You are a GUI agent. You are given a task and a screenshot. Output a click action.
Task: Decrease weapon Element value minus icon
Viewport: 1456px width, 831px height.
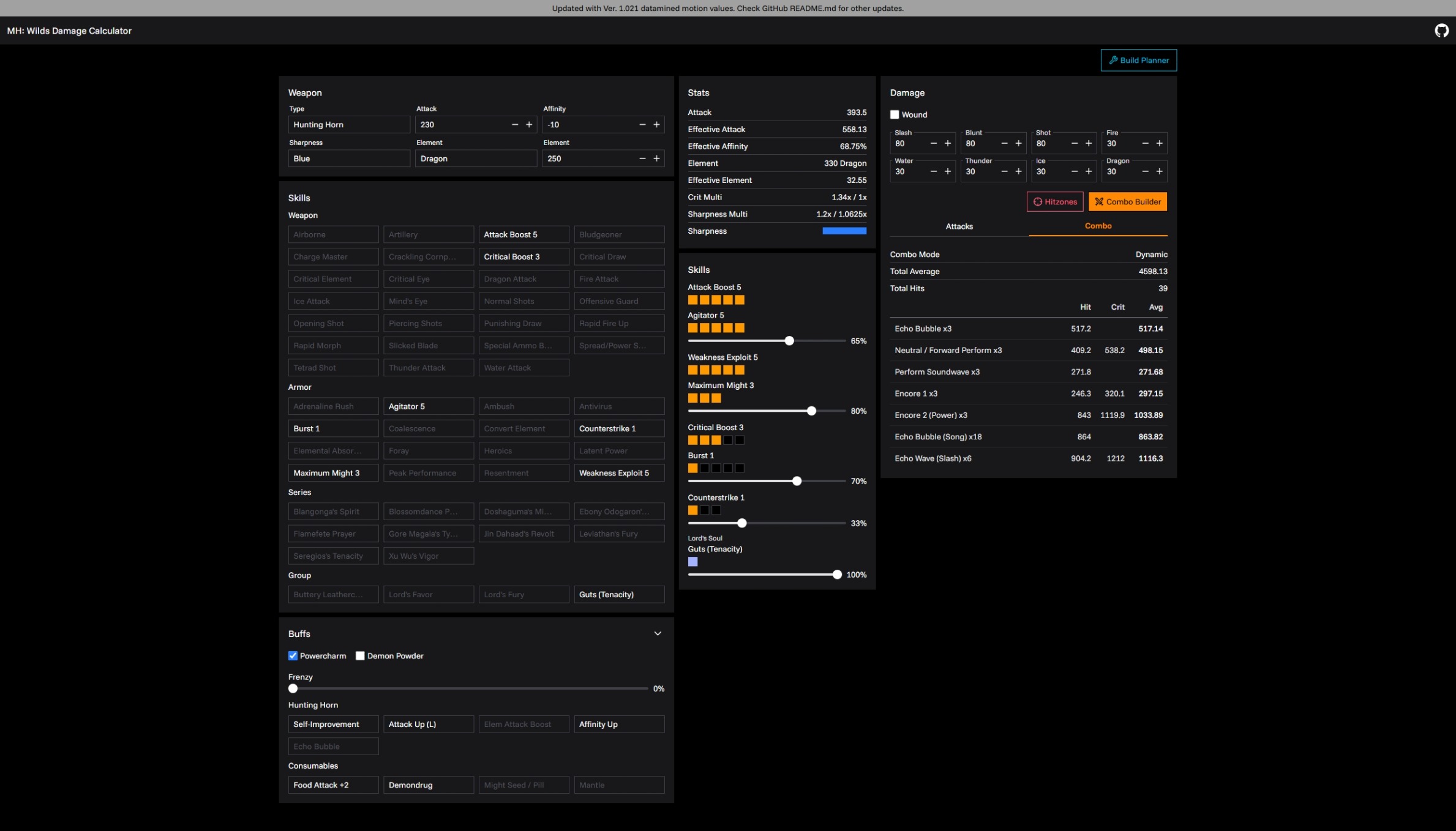(x=642, y=158)
